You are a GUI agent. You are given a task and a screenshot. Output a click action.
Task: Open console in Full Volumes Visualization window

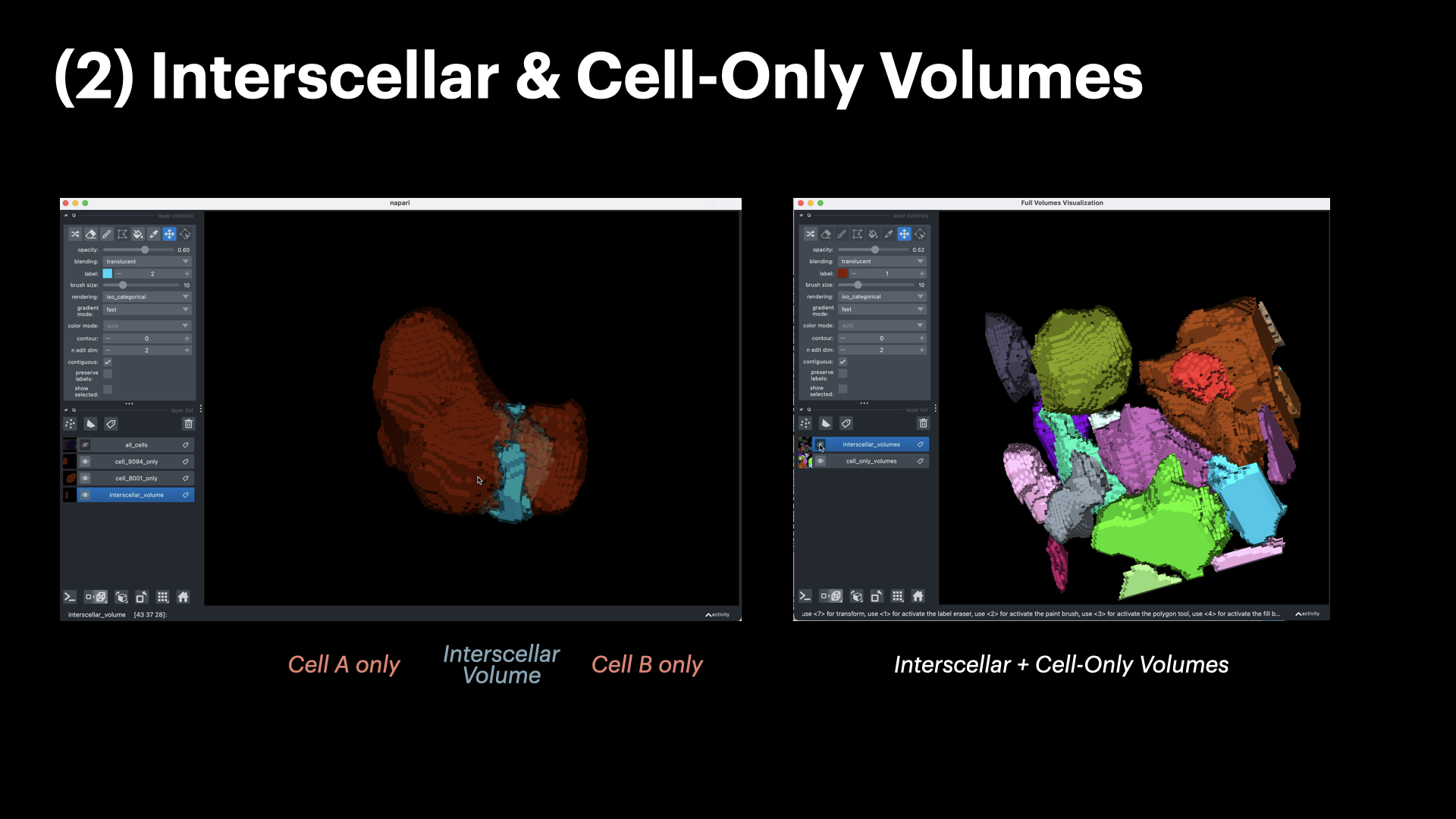coord(805,596)
